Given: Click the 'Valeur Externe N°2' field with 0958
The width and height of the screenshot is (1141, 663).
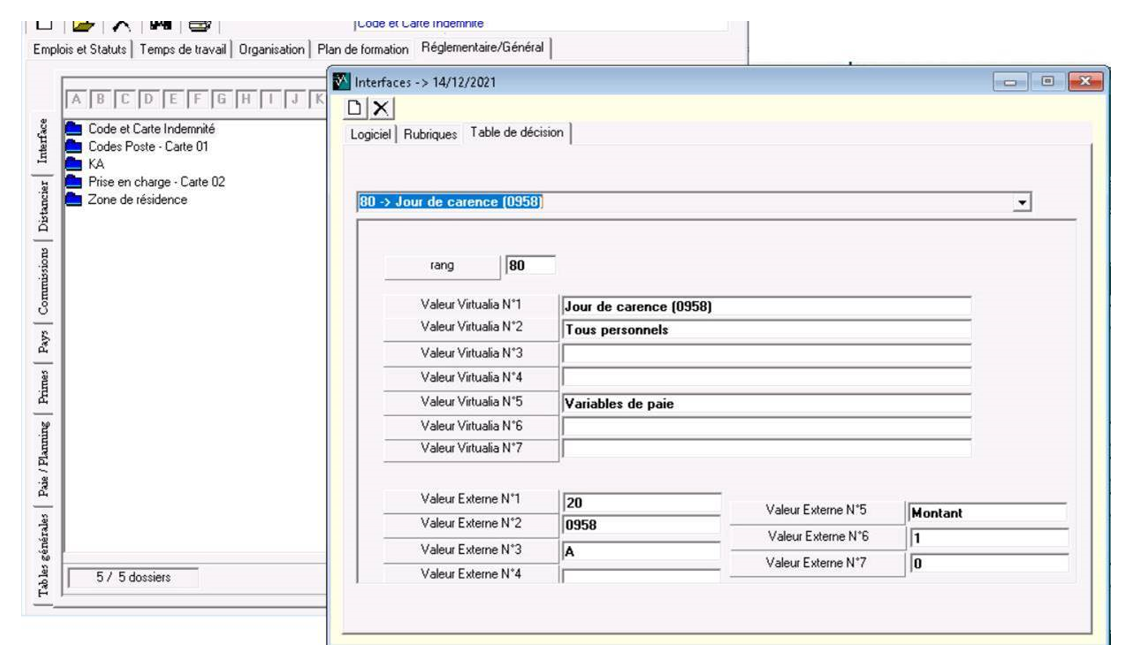Looking at the screenshot, I should click(x=641, y=524).
